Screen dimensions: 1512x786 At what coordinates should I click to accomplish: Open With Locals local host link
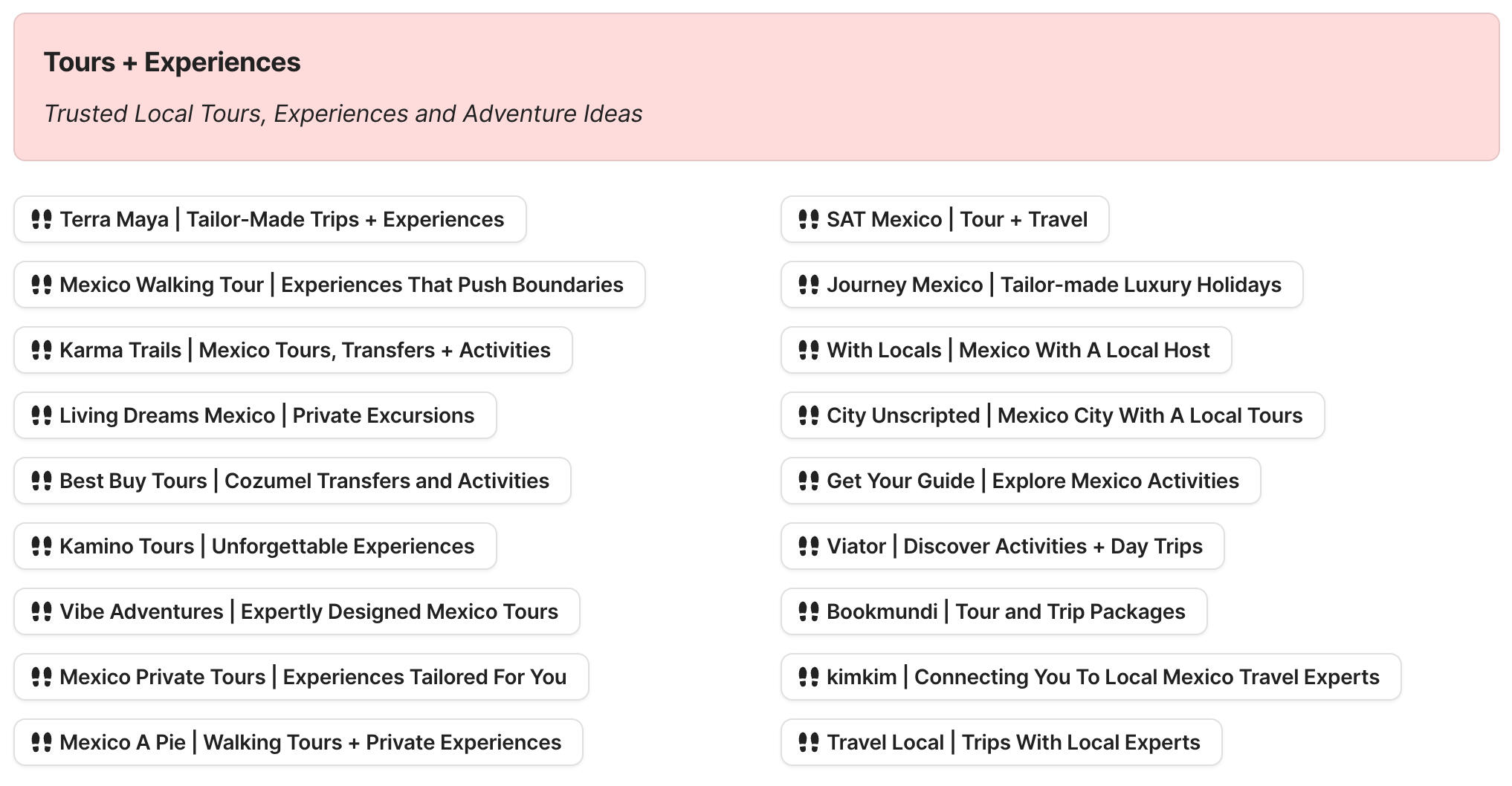pos(1018,350)
